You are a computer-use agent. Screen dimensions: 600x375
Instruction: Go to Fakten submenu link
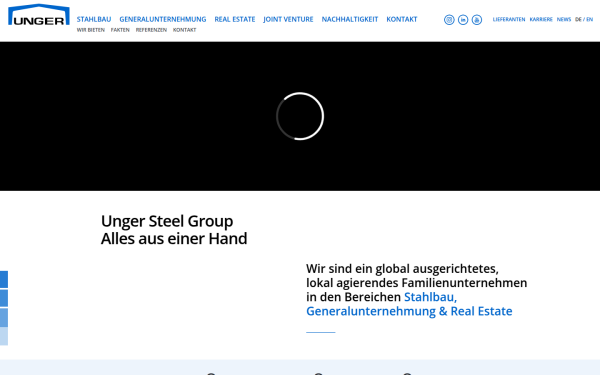click(x=120, y=30)
